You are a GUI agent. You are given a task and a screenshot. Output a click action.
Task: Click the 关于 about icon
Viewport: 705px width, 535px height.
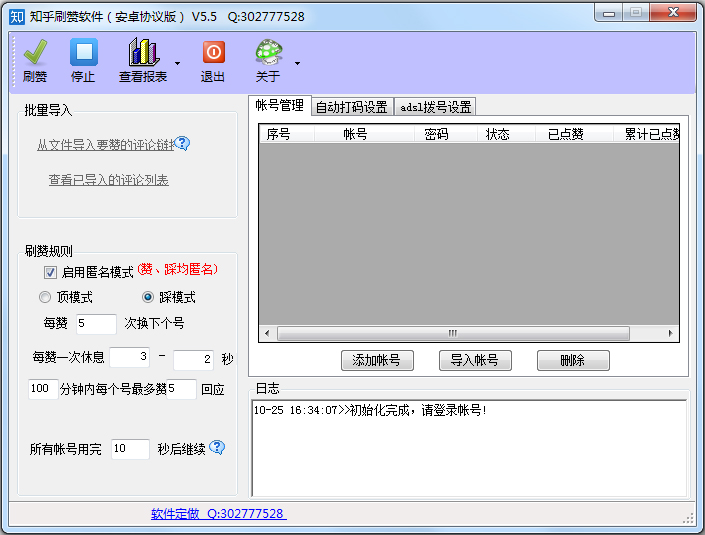[x=268, y=52]
